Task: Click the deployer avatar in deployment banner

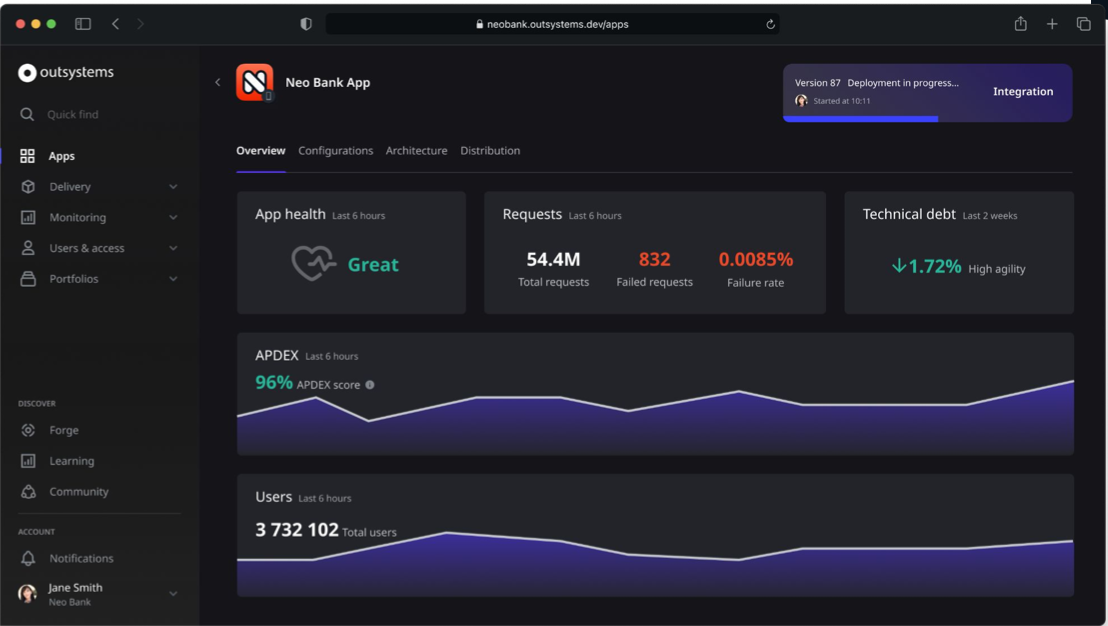Action: pos(801,101)
